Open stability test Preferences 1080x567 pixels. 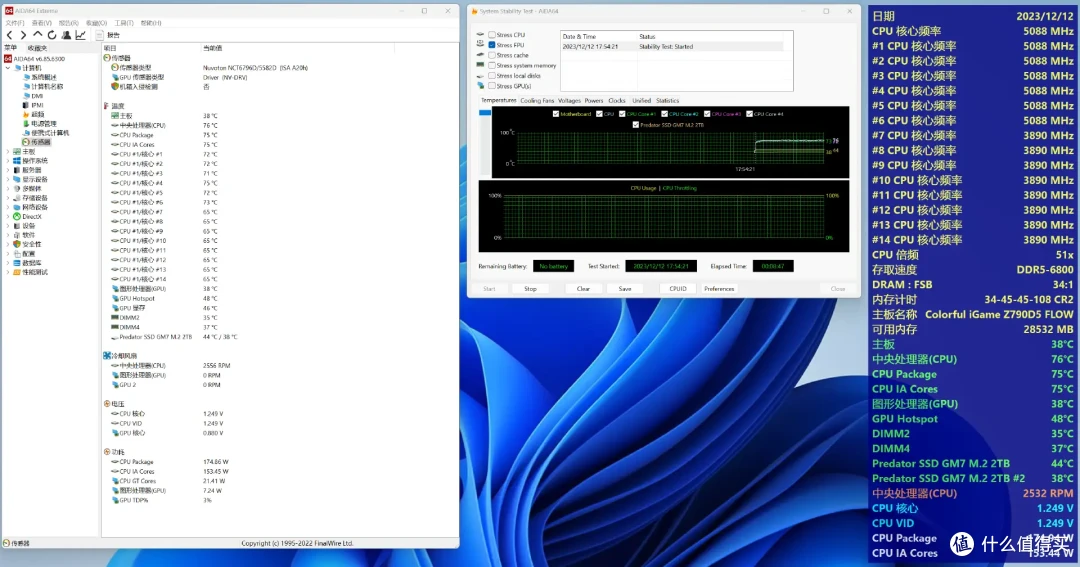[719, 289]
